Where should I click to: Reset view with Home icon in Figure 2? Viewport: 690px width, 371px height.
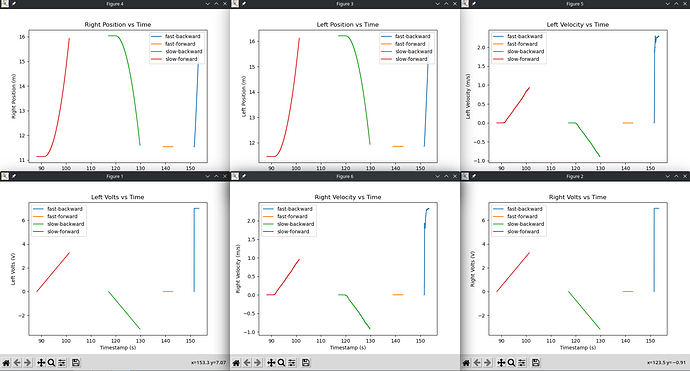[466, 363]
